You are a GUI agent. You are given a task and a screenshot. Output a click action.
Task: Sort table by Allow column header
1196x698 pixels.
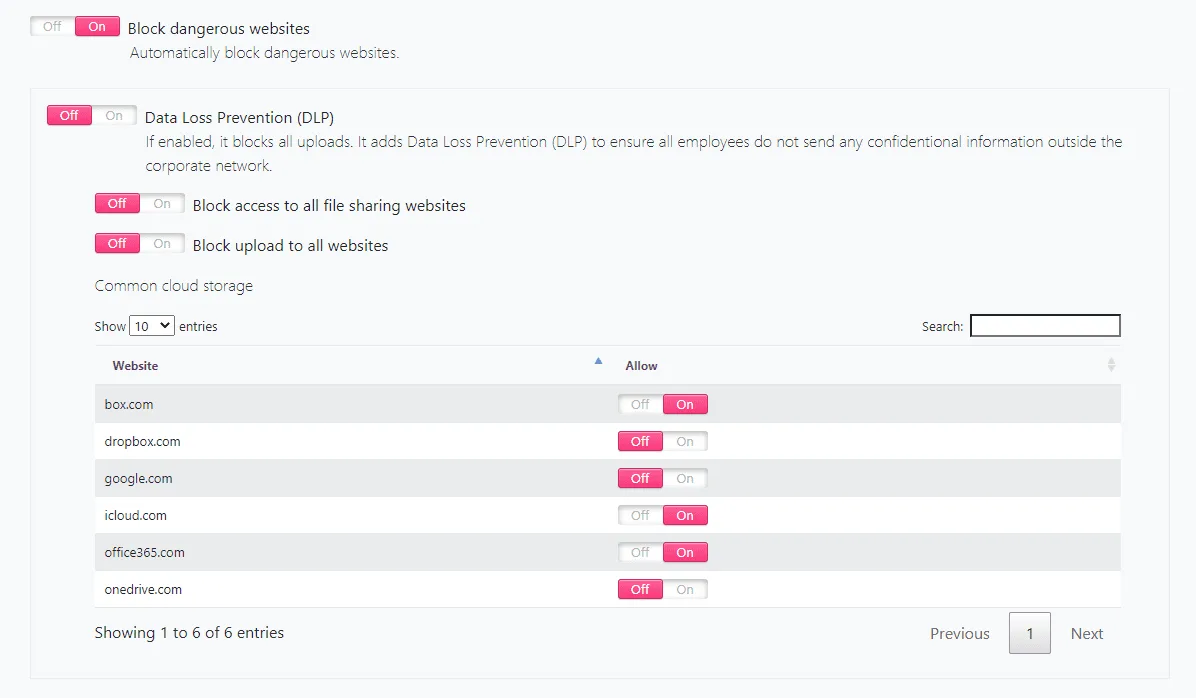pyautogui.click(x=642, y=366)
